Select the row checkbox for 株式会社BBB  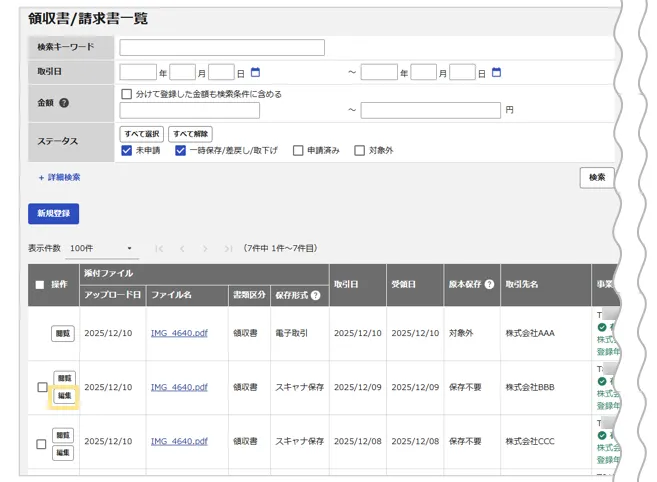tap(41, 387)
